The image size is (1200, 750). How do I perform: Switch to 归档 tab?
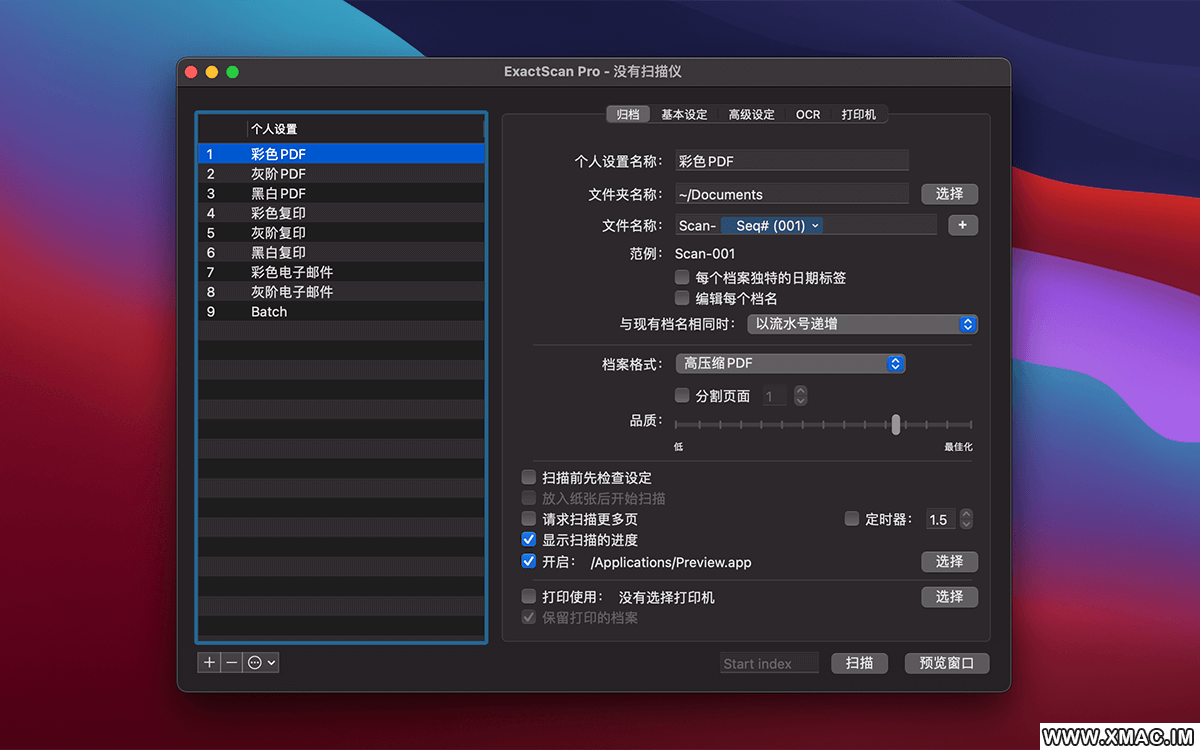coord(628,115)
